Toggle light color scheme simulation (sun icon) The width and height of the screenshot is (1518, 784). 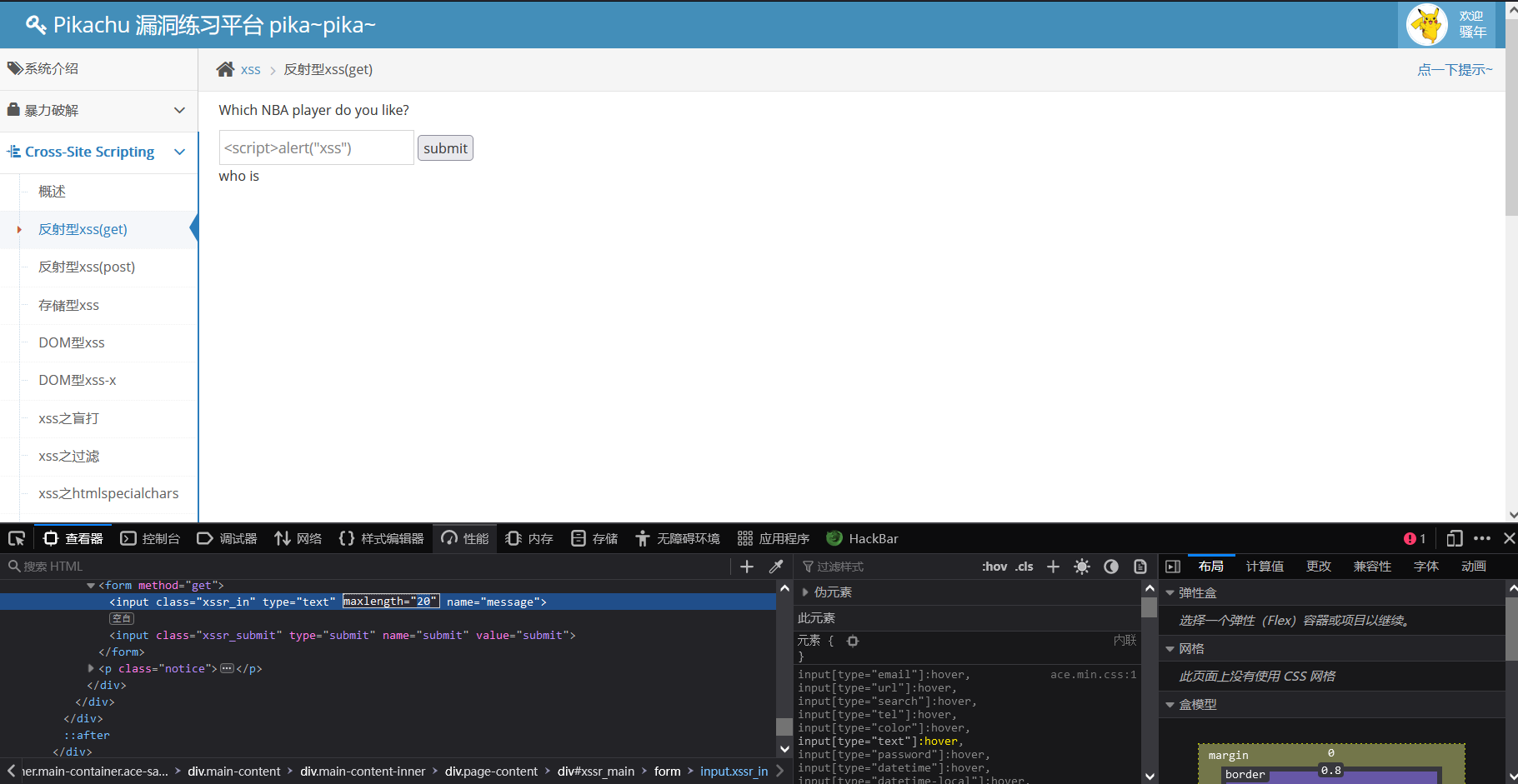pos(1082,567)
